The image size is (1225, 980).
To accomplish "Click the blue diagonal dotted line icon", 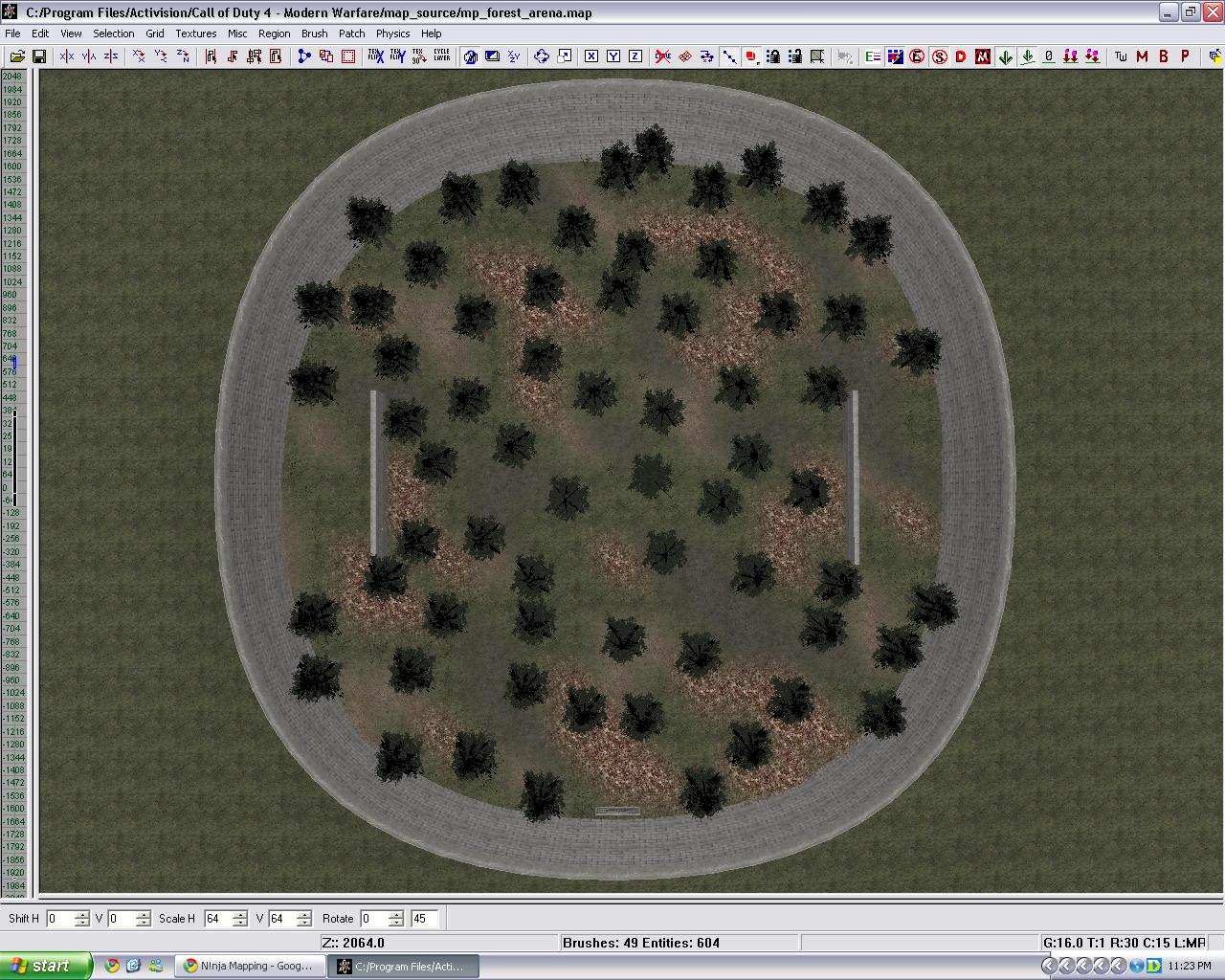I will coord(729,56).
